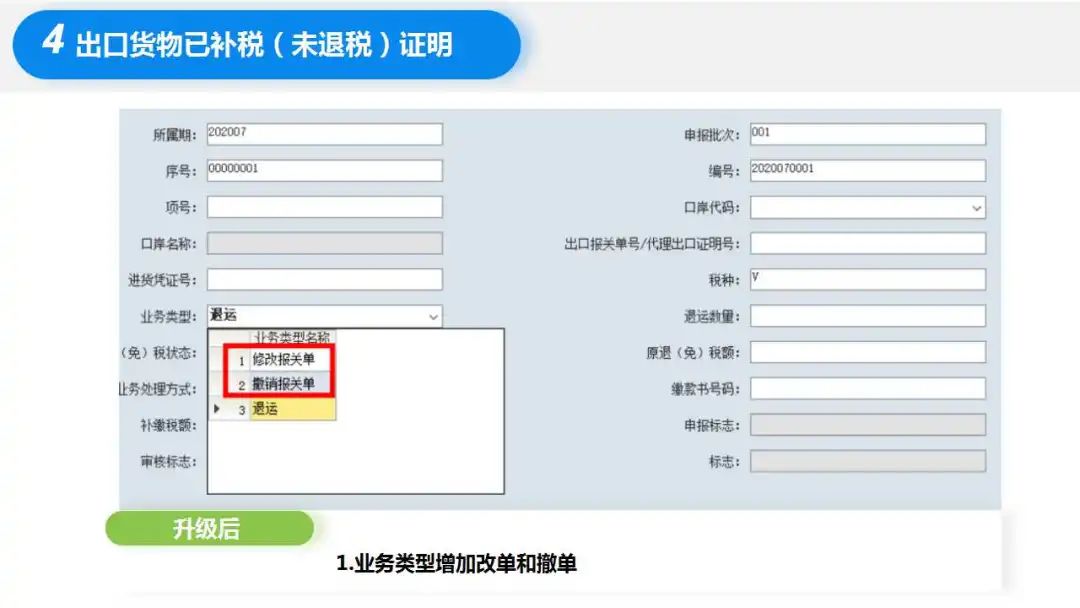Focus the 退运数量 field
Image resolution: width=1080 pixels, height=608 pixels.
(868, 316)
